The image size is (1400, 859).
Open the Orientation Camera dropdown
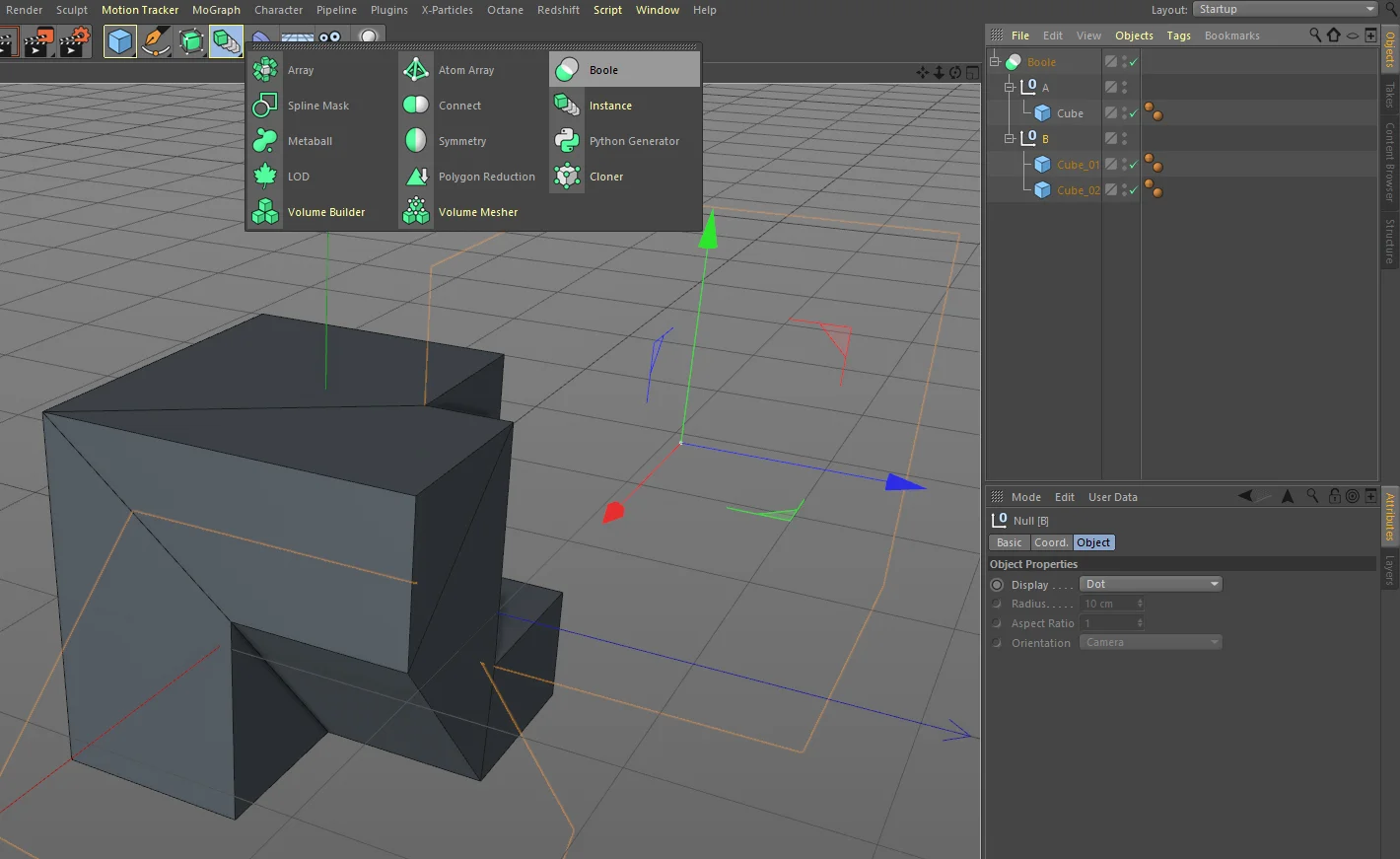[1151, 642]
